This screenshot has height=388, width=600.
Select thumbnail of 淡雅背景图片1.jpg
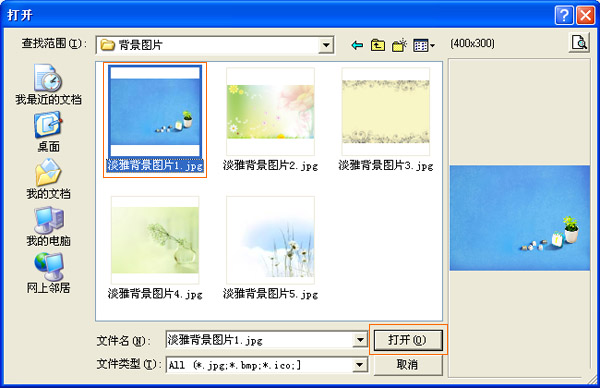point(155,111)
